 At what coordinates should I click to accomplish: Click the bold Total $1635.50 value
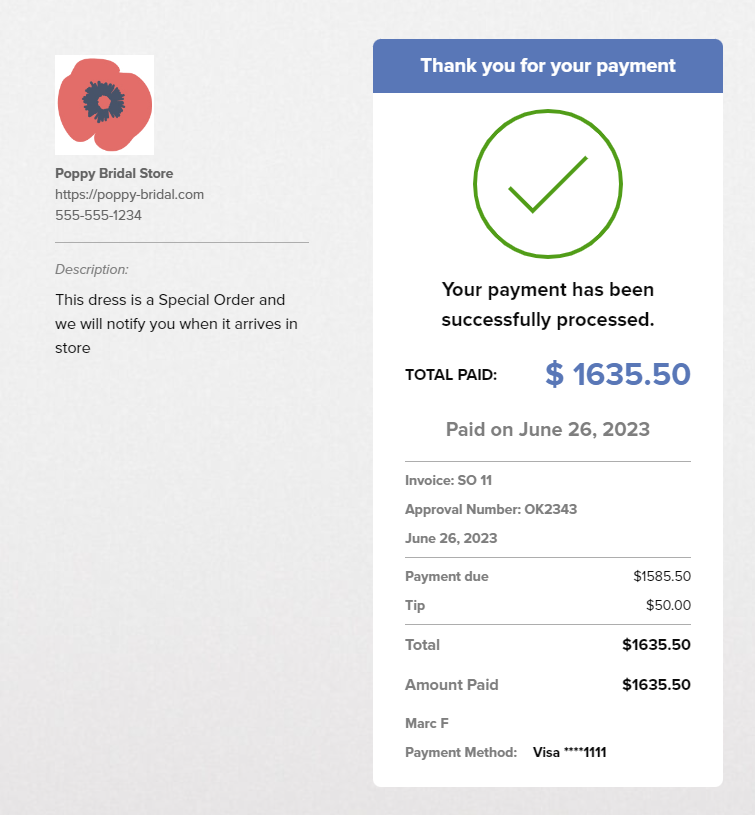point(656,645)
